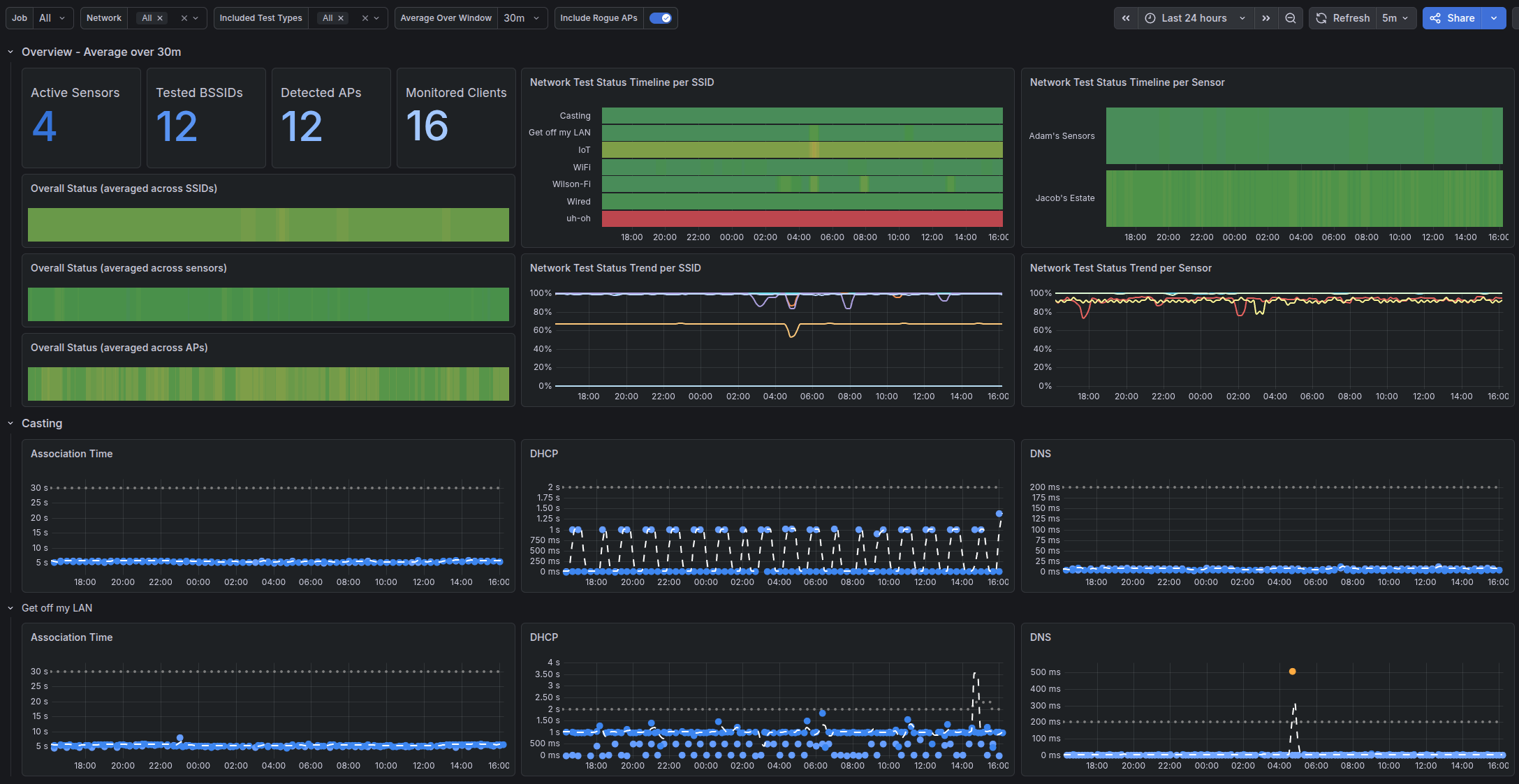Open the Network filter dropdown chevron
The width and height of the screenshot is (1519, 784).
(196, 18)
